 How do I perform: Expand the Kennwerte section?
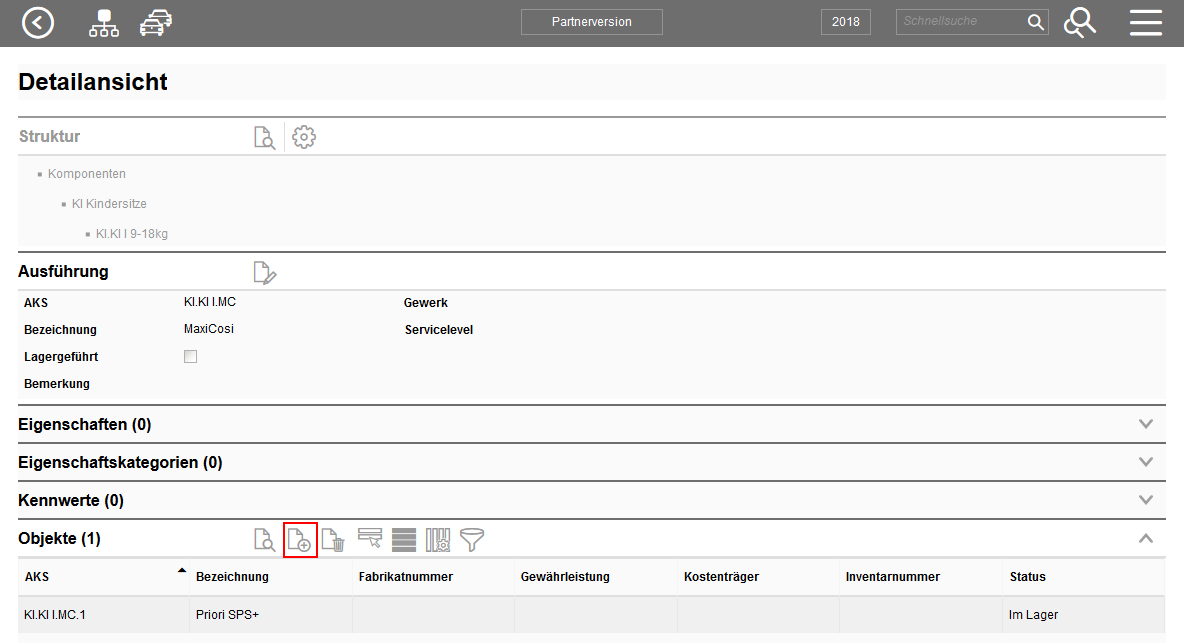point(1146,500)
